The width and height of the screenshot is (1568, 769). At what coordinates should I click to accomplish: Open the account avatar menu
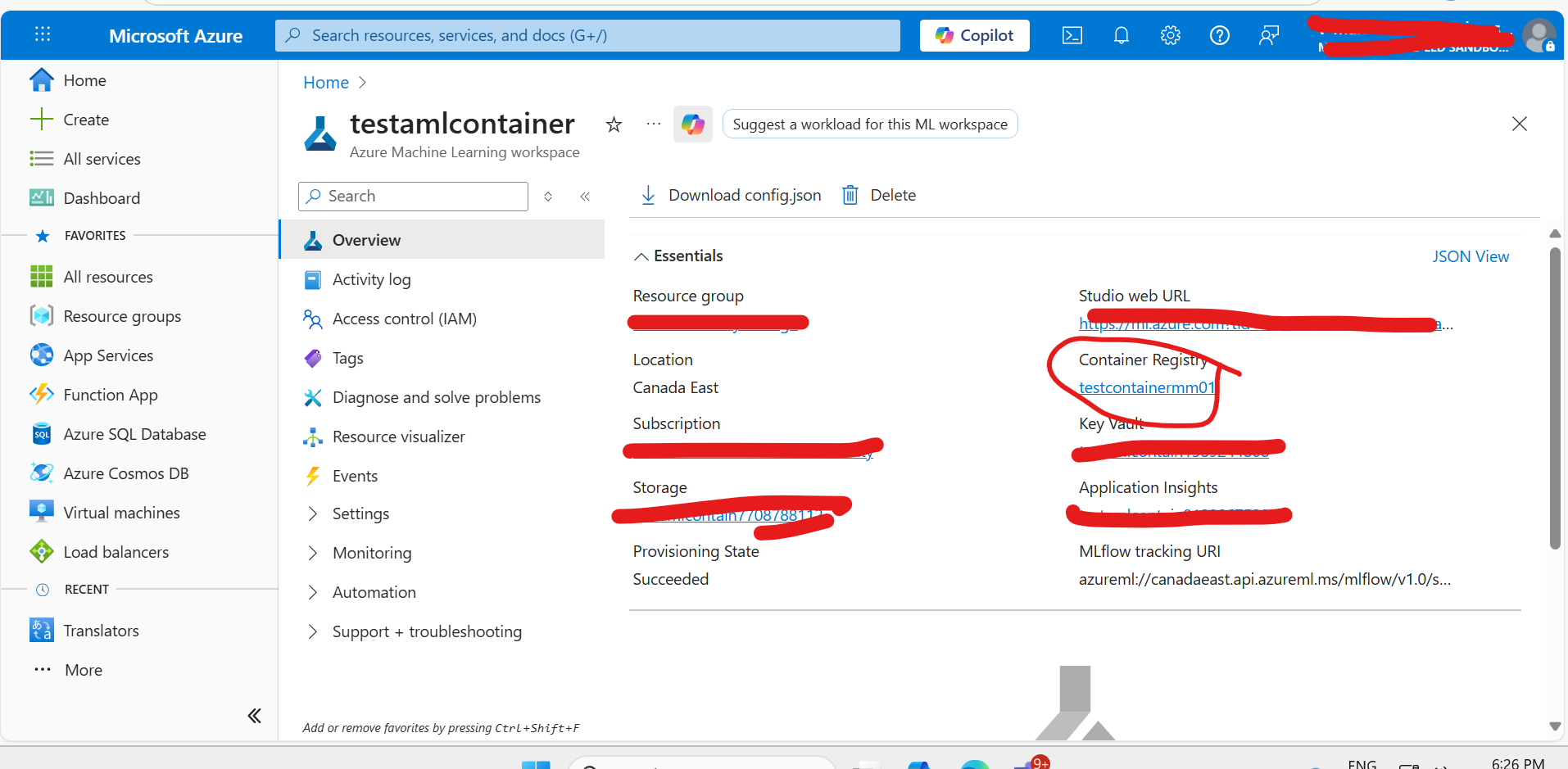click(x=1538, y=35)
